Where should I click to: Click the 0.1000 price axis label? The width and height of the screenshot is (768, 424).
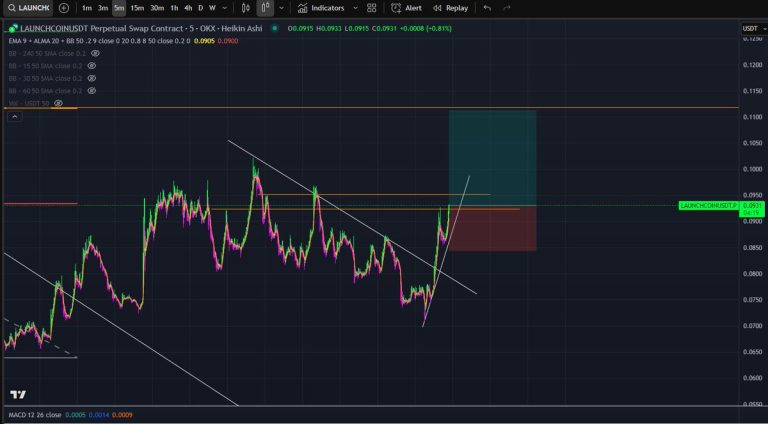tap(752, 169)
